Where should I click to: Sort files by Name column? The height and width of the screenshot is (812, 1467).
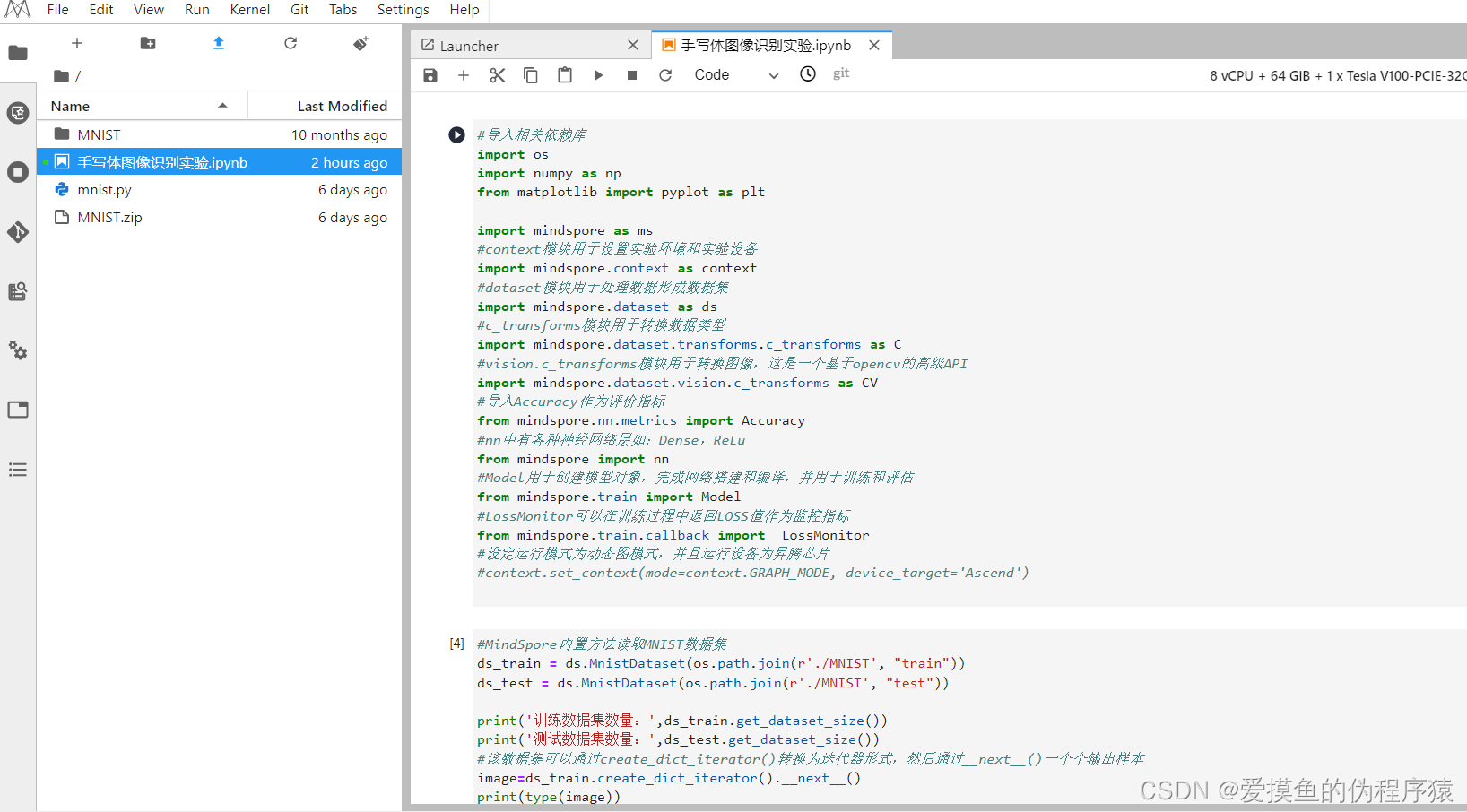tap(143, 106)
